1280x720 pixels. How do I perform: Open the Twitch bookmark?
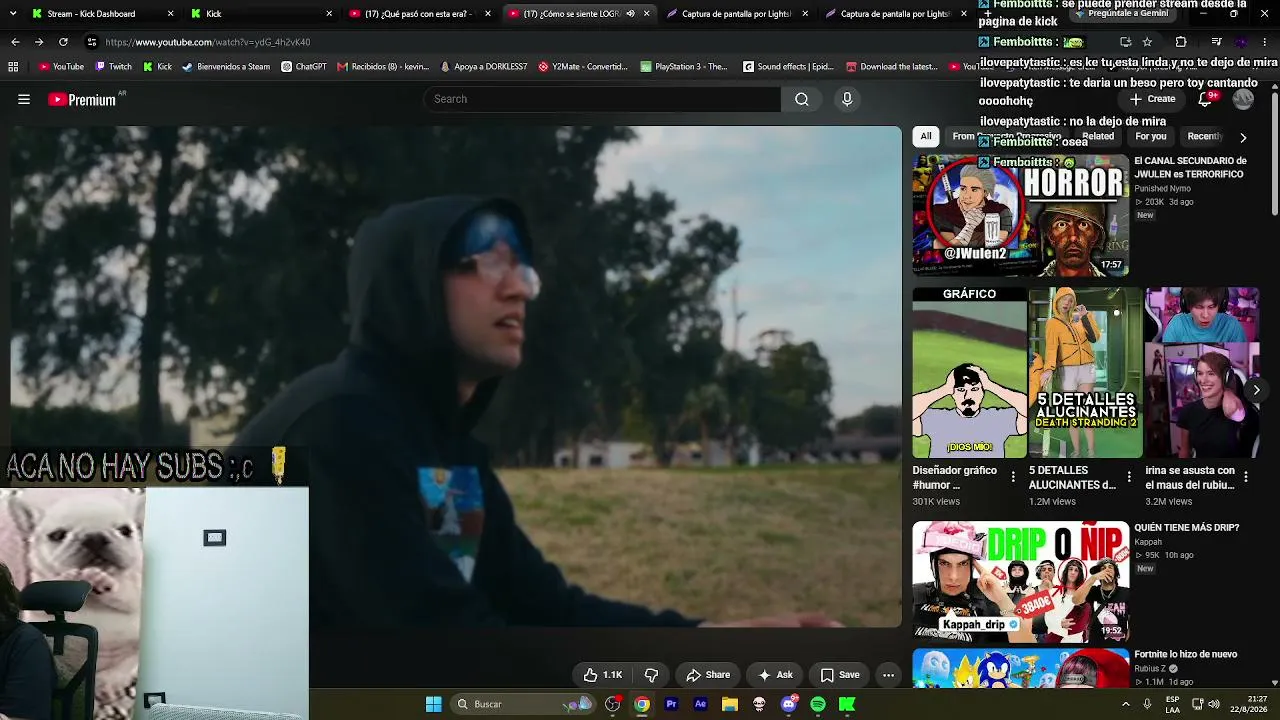click(x=113, y=67)
